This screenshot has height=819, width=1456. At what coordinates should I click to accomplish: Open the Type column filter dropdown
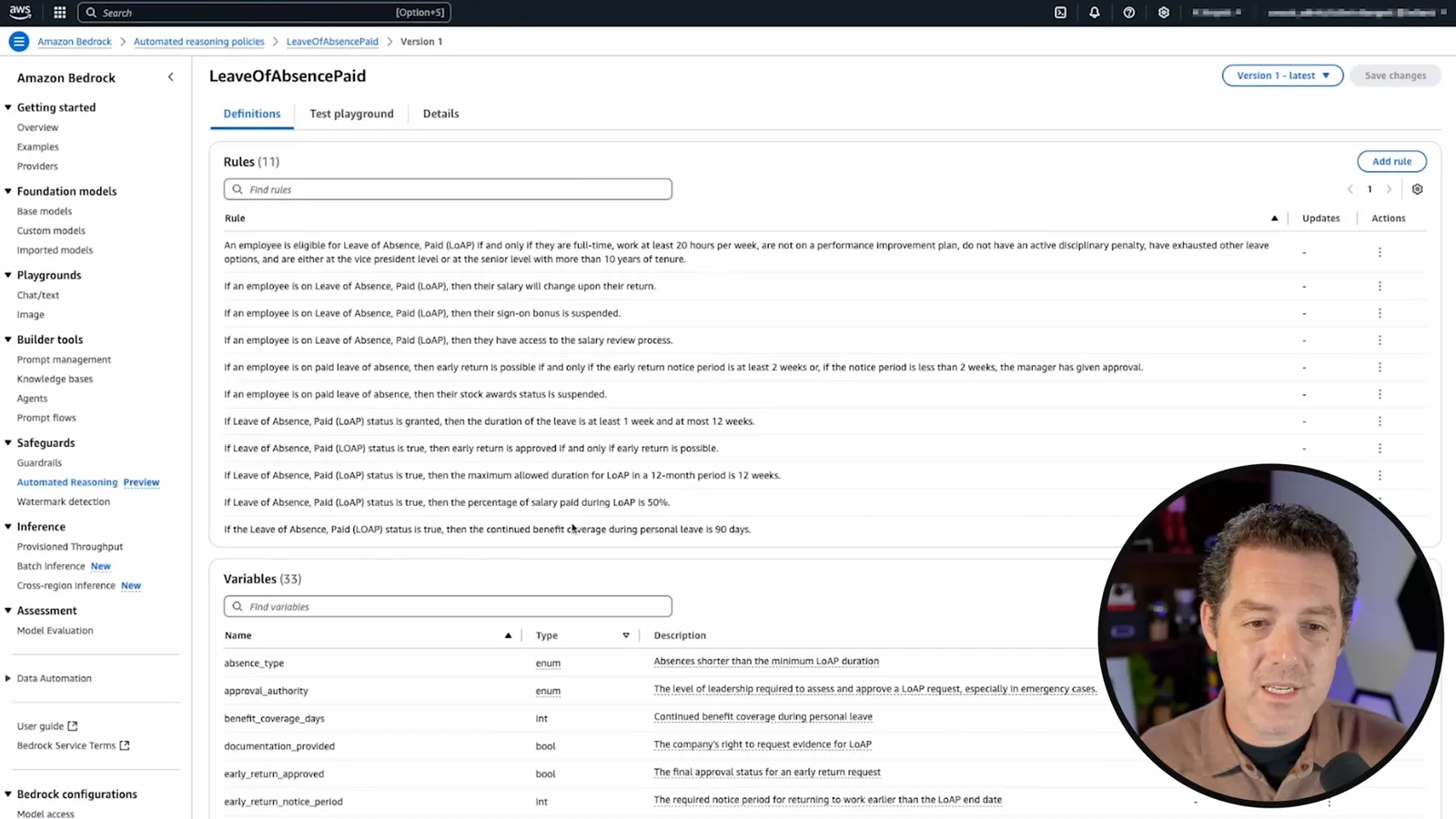tap(626, 635)
